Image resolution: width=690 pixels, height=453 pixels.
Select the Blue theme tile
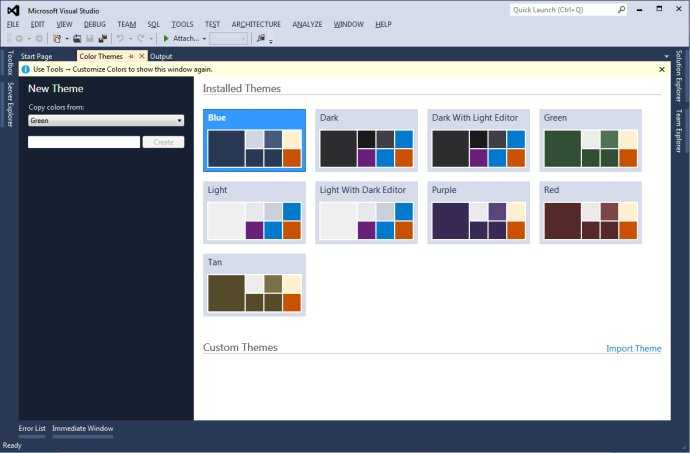coord(254,140)
